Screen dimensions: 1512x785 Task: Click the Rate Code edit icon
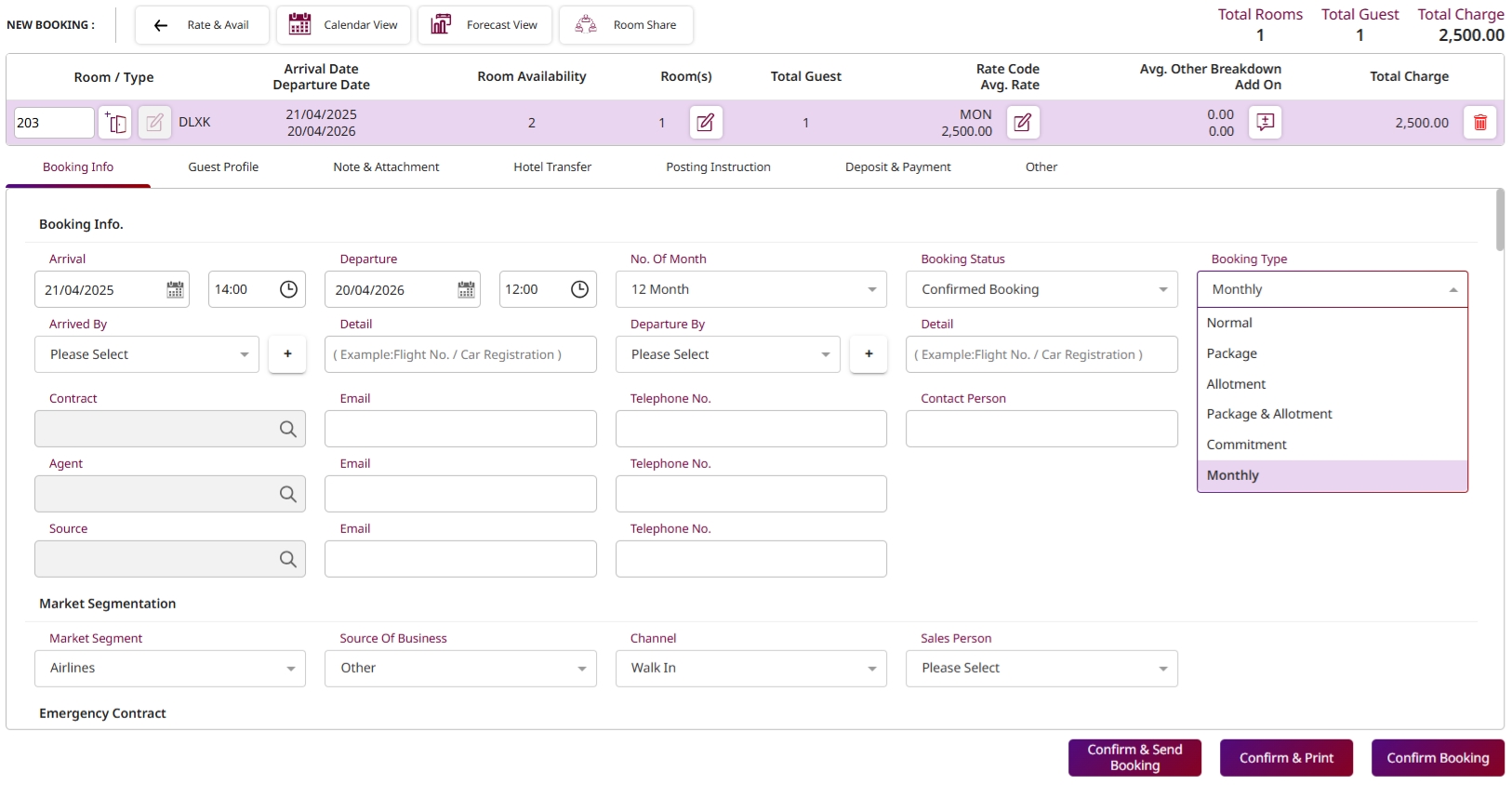(x=1022, y=123)
